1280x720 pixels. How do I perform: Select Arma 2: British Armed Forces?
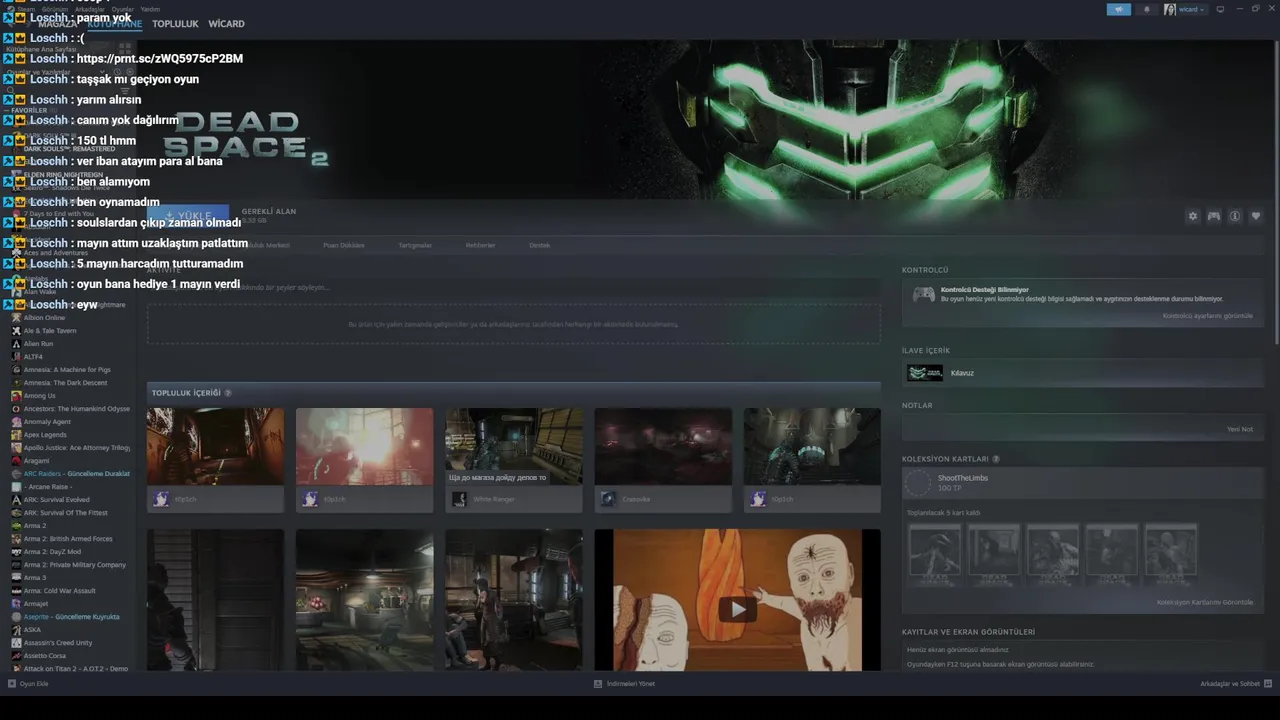click(70, 539)
